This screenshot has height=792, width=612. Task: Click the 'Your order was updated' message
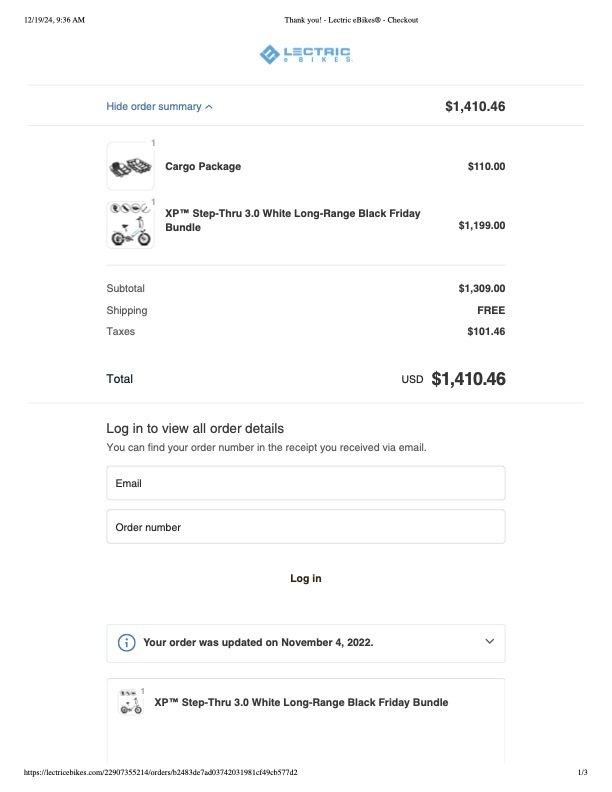point(258,643)
